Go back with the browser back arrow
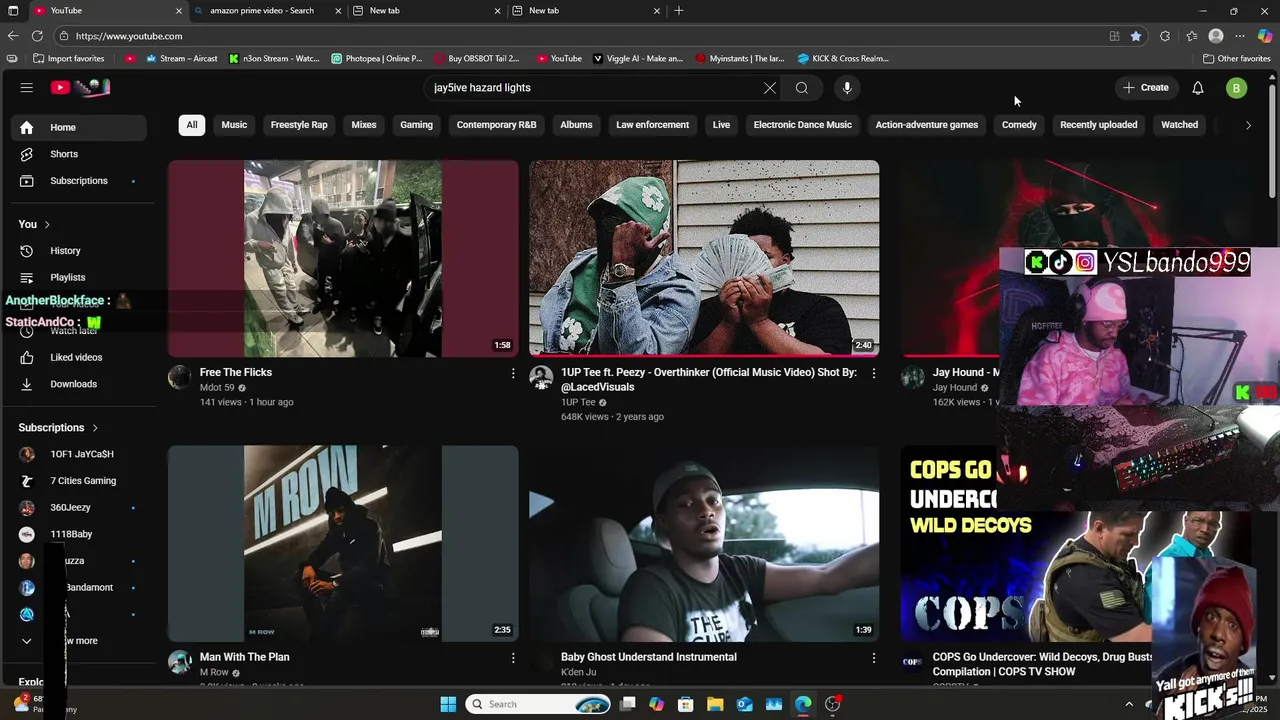The image size is (1280, 720). pyautogui.click(x=12, y=36)
